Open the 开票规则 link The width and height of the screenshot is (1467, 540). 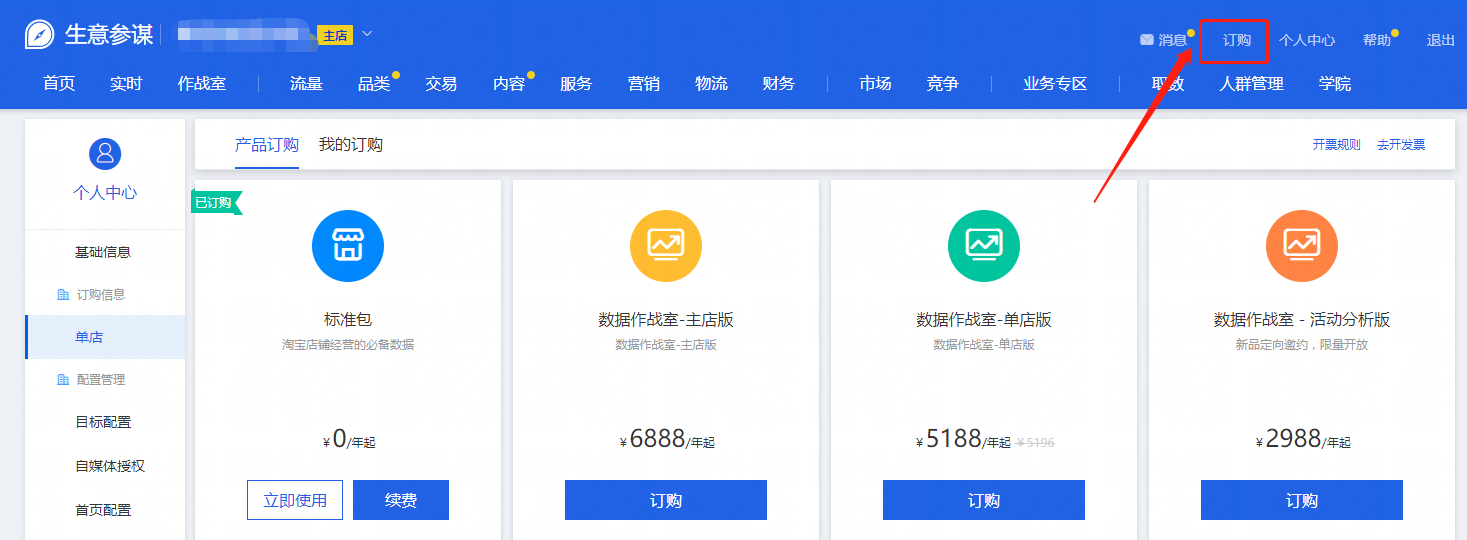tap(1336, 145)
